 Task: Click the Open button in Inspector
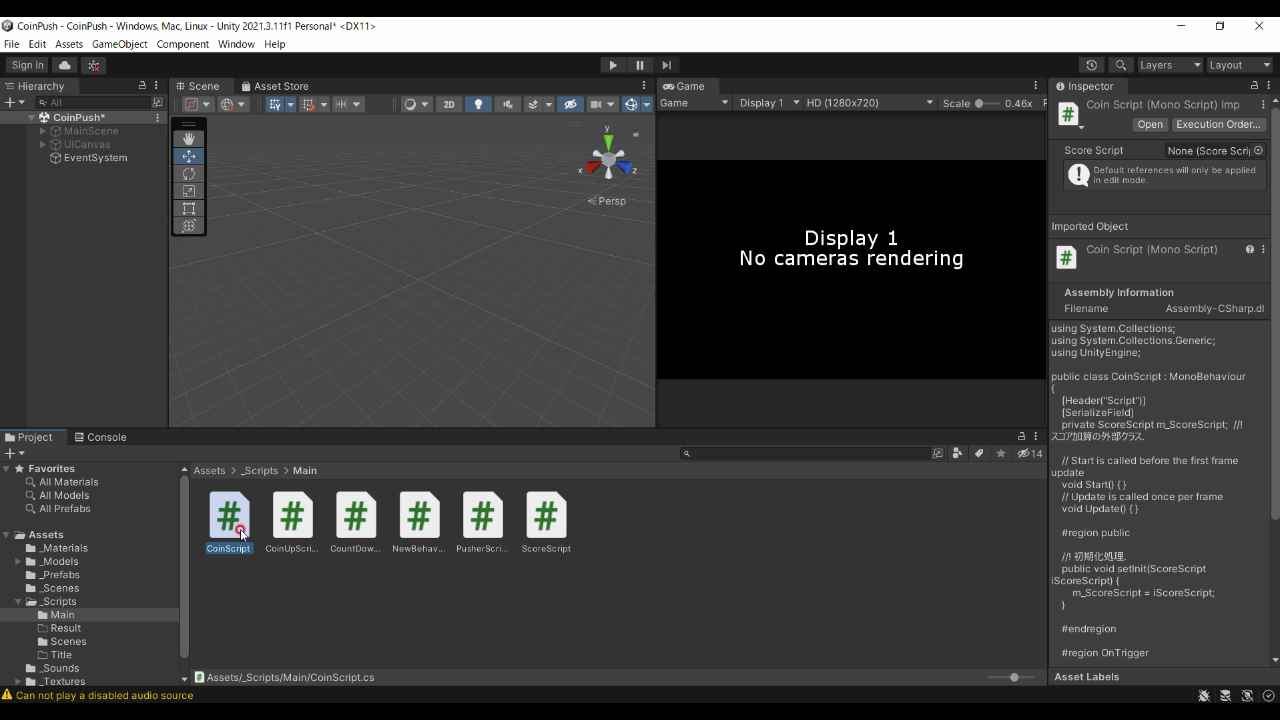coord(1150,125)
